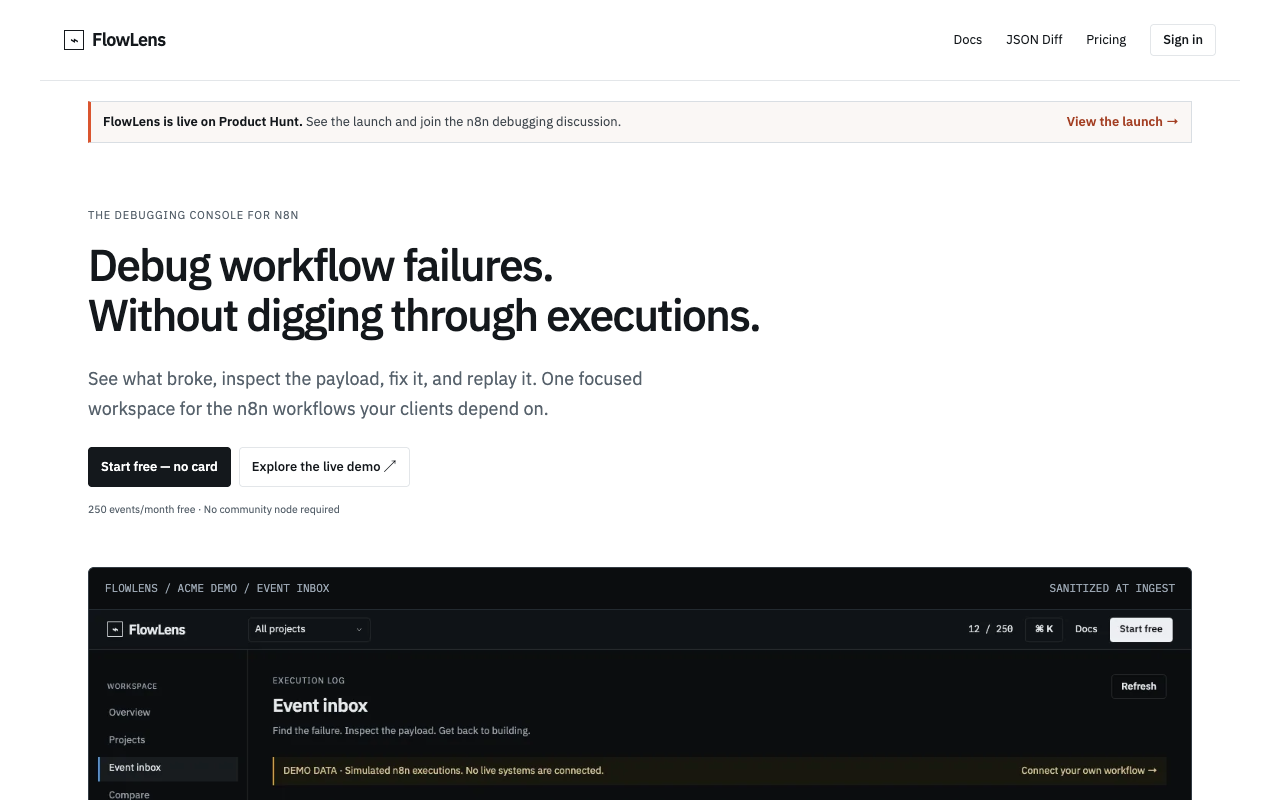This screenshot has width=1280, height=800.
Task: Click the Sign in button
Action: click(x=1183, y=40)
